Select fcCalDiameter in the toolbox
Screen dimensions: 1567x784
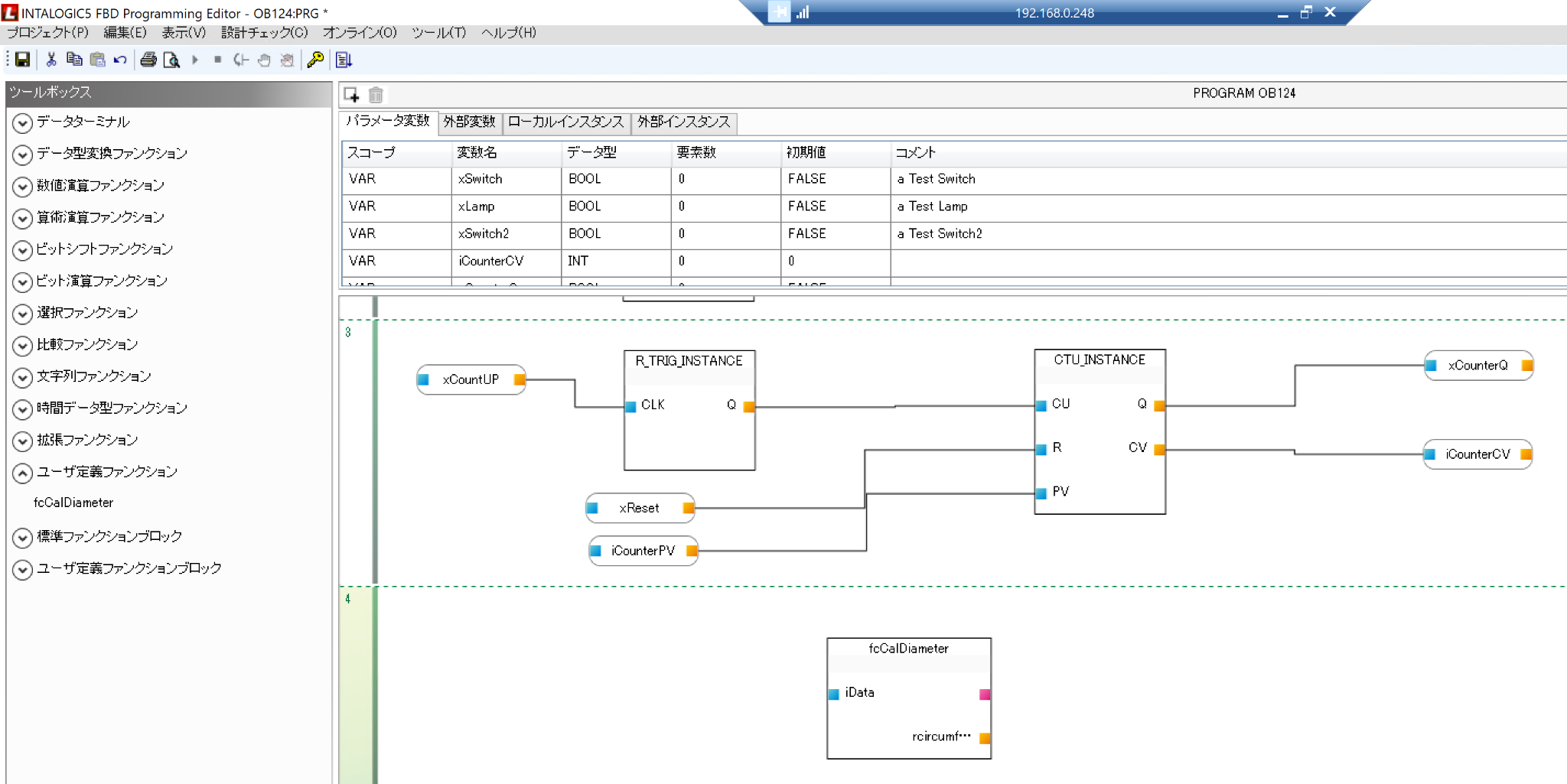tap(73, 503)
